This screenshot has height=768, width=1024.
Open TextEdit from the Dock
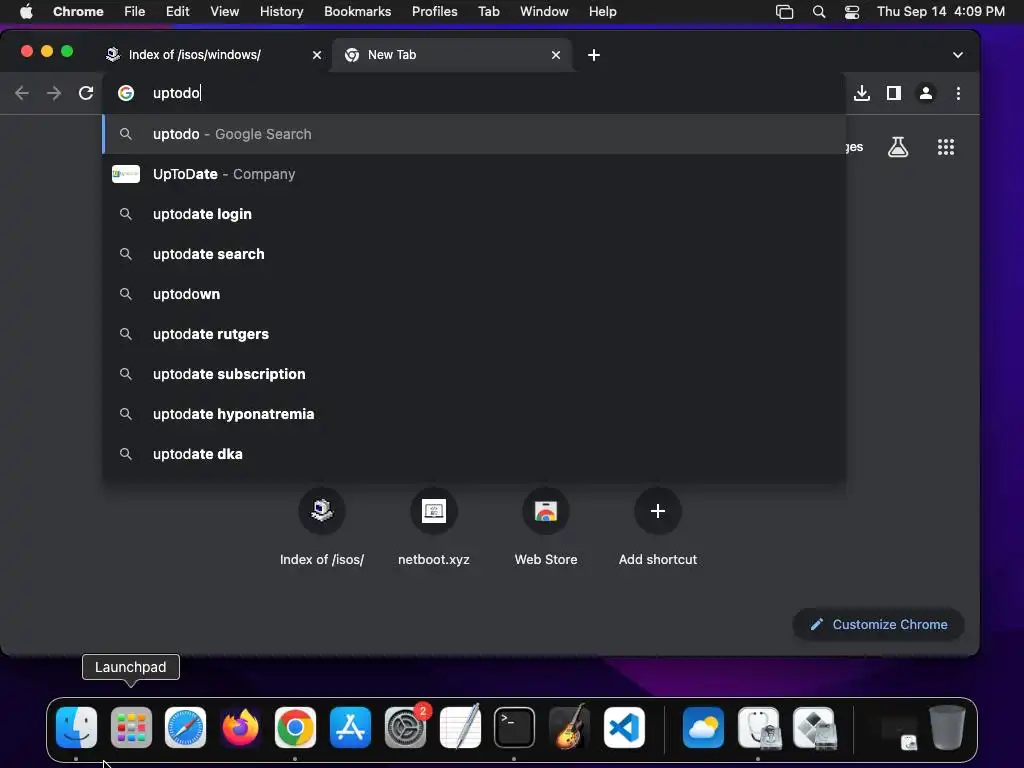tap(460, 728)
